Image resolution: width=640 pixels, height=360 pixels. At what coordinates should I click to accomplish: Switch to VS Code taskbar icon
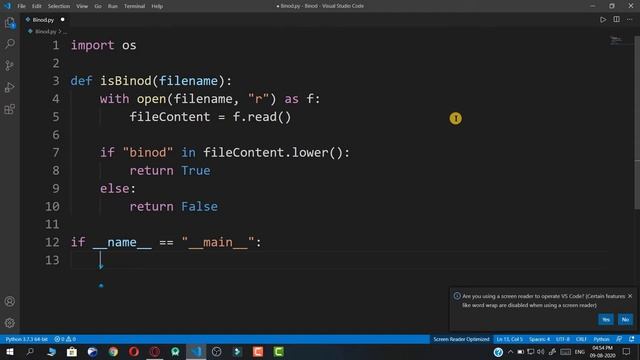[196, 352]
